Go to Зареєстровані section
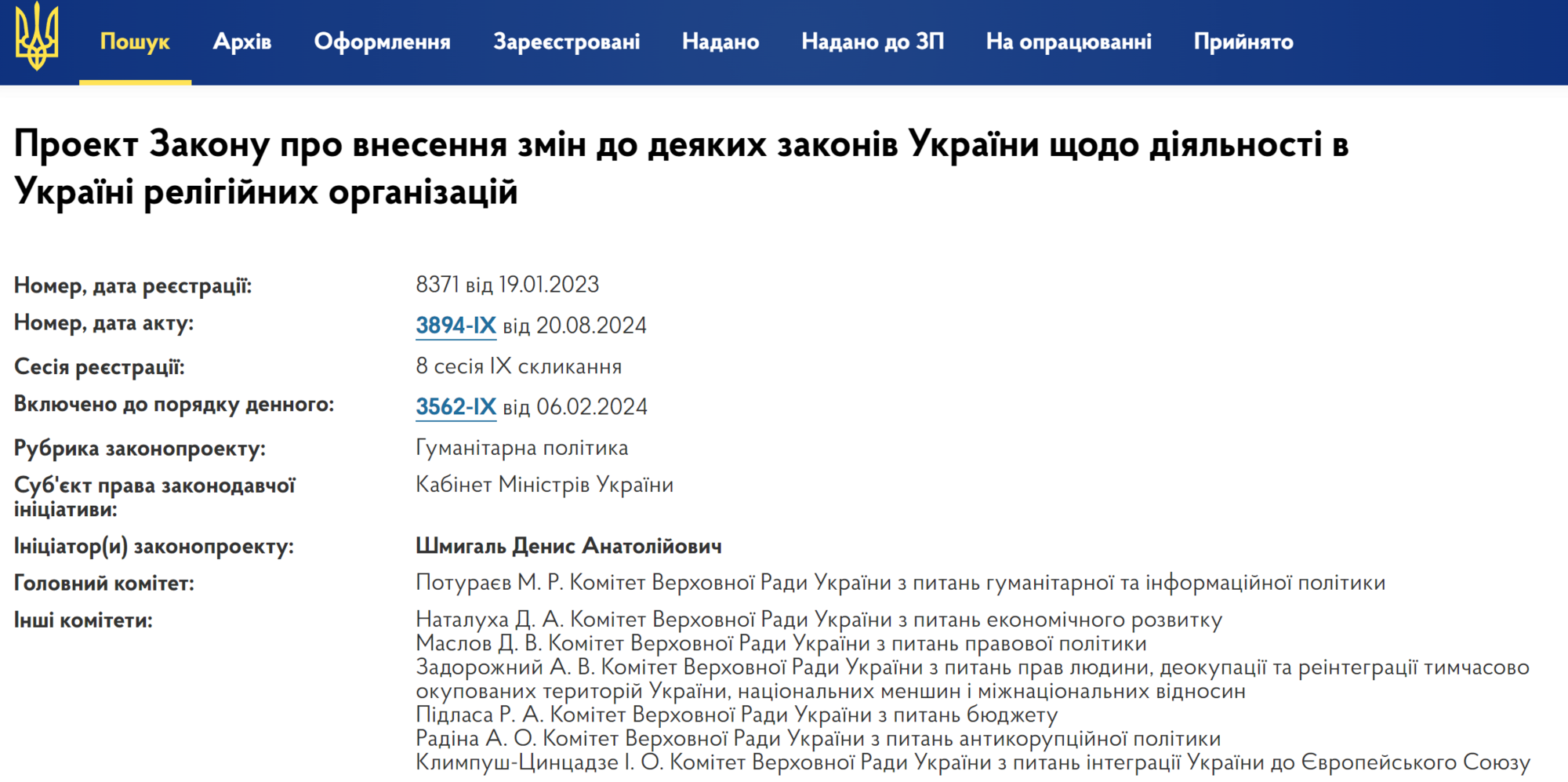Viewport: 1568px width, 782px height. click(x=566, y=42)
